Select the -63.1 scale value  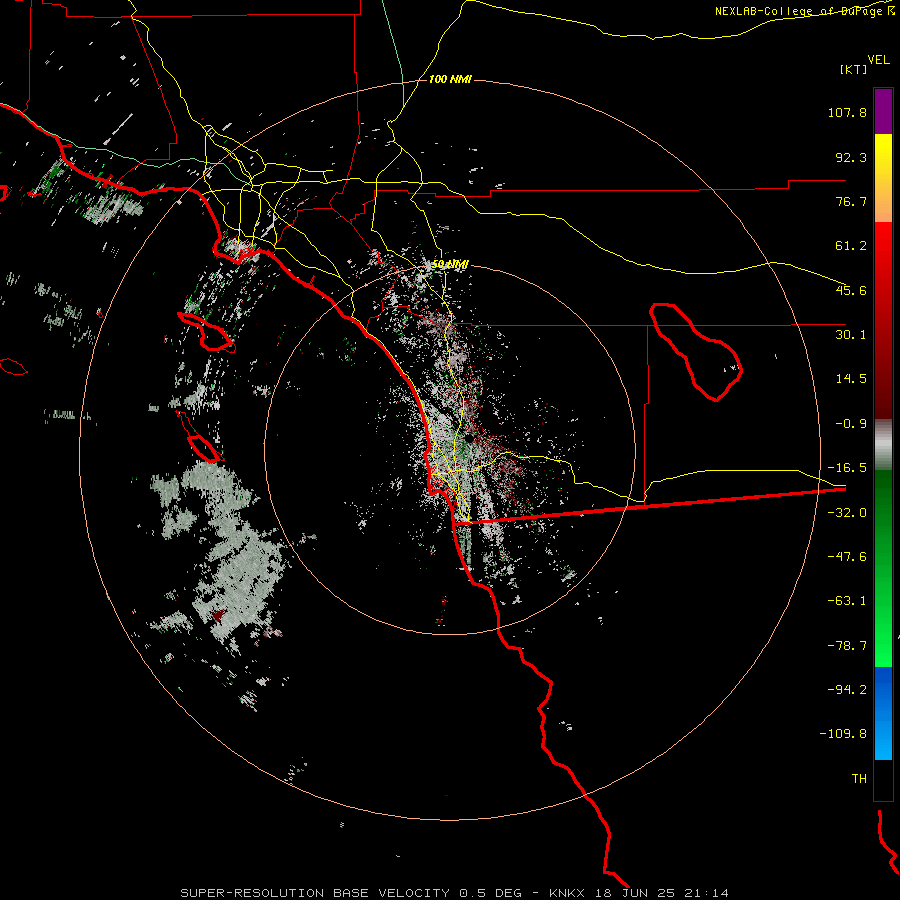point(847,601)
